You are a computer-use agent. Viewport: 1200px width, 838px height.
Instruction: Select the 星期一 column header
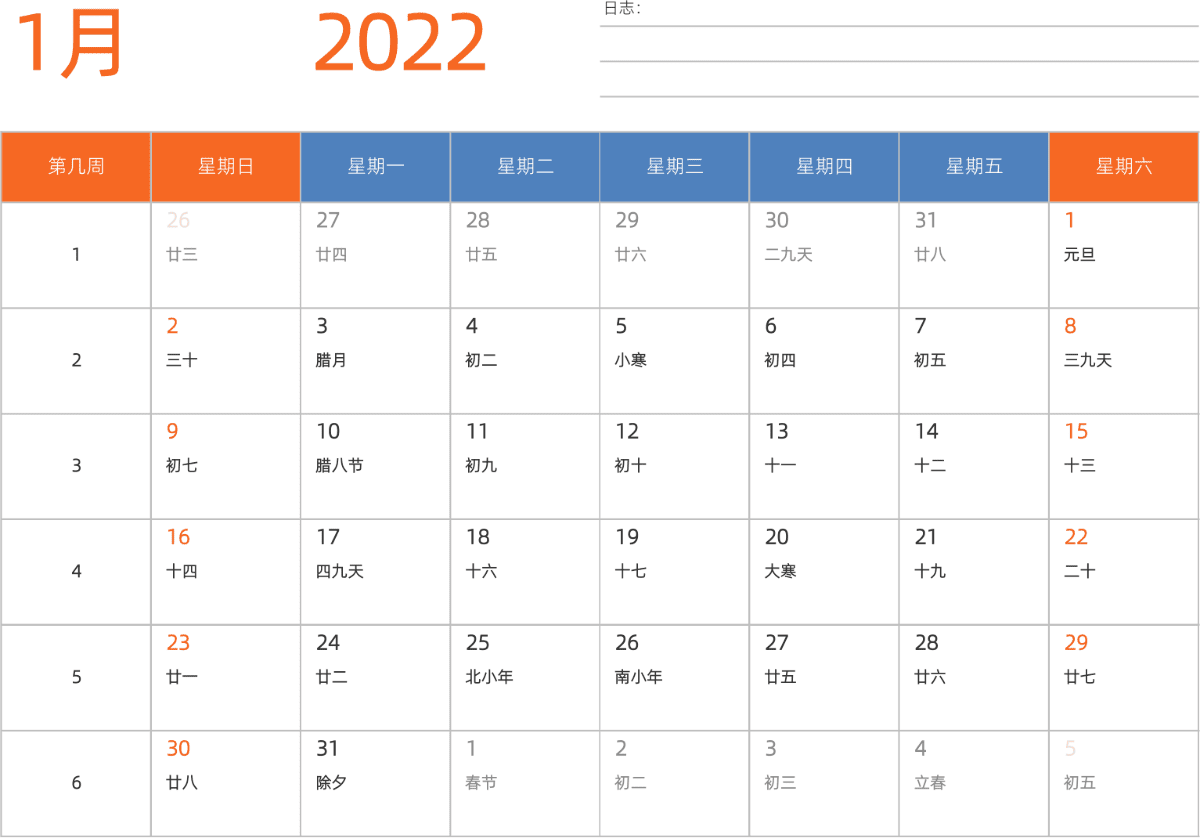pyautogui.click(x=376, y=167)
